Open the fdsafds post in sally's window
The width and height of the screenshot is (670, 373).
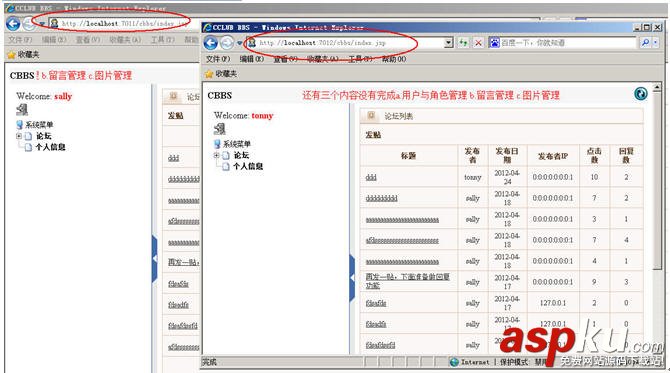tap(178, 284)
